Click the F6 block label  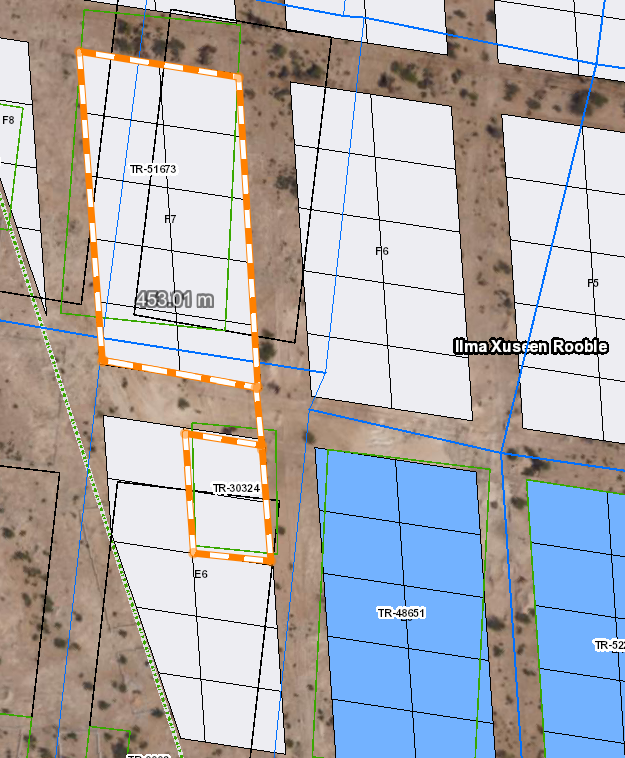tap(382, 251)
